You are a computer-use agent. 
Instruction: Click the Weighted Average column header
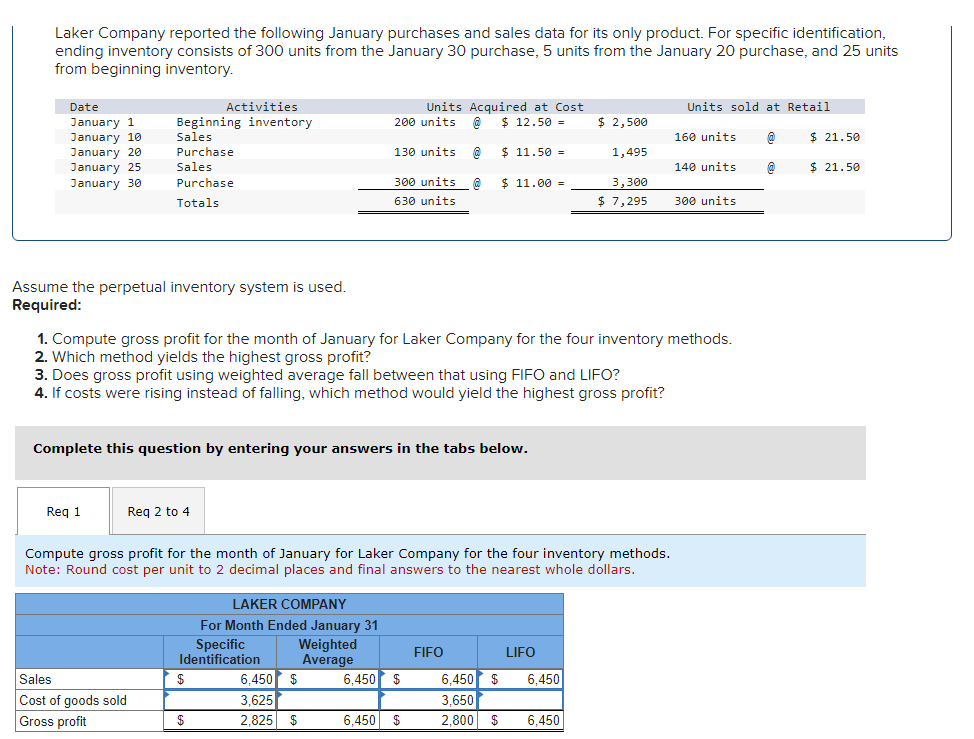(327, 652)
